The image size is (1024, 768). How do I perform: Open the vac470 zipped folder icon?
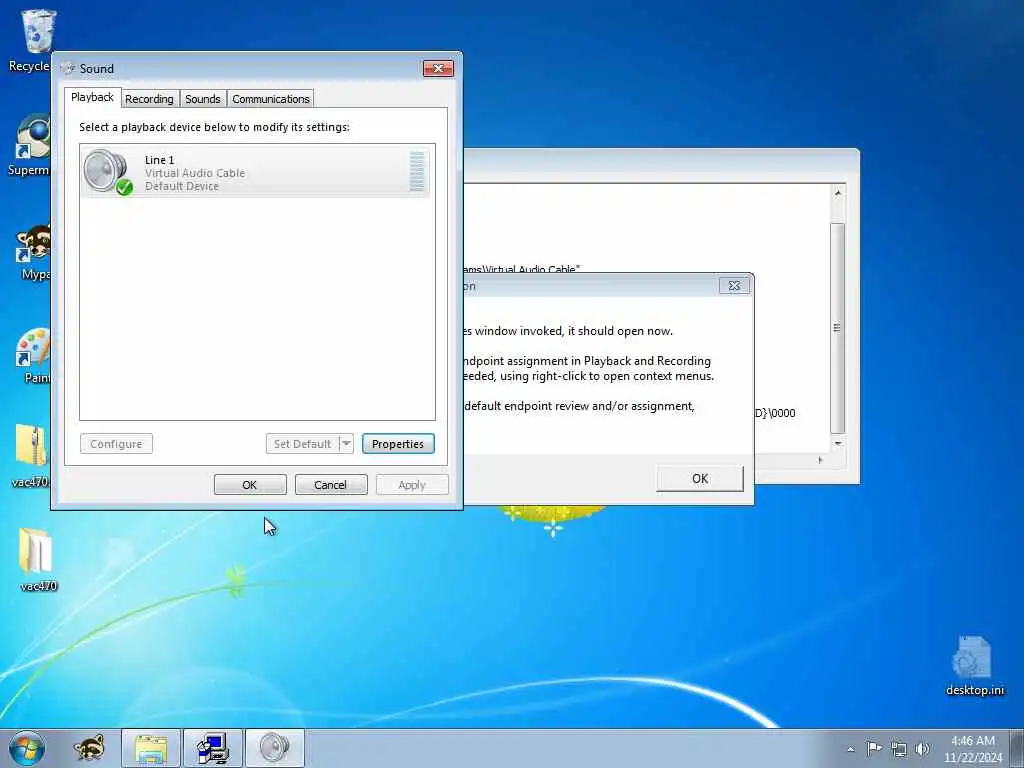(x=31, y=455)
